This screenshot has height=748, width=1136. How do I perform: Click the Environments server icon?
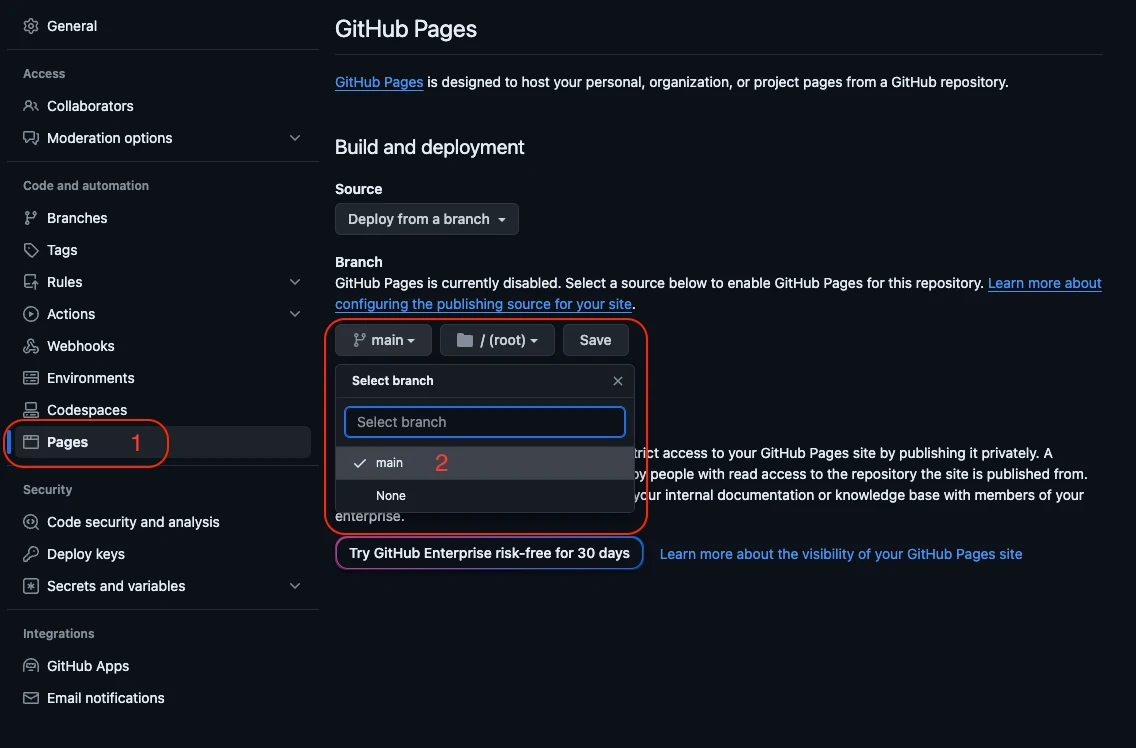(30, 378)
